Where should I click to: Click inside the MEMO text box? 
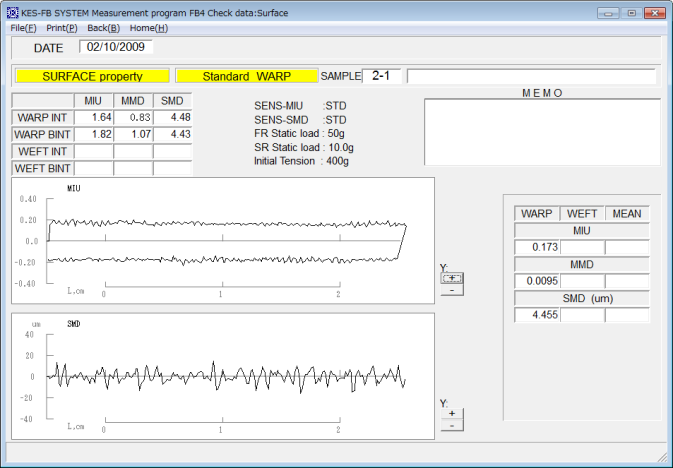tap(542, 130)
